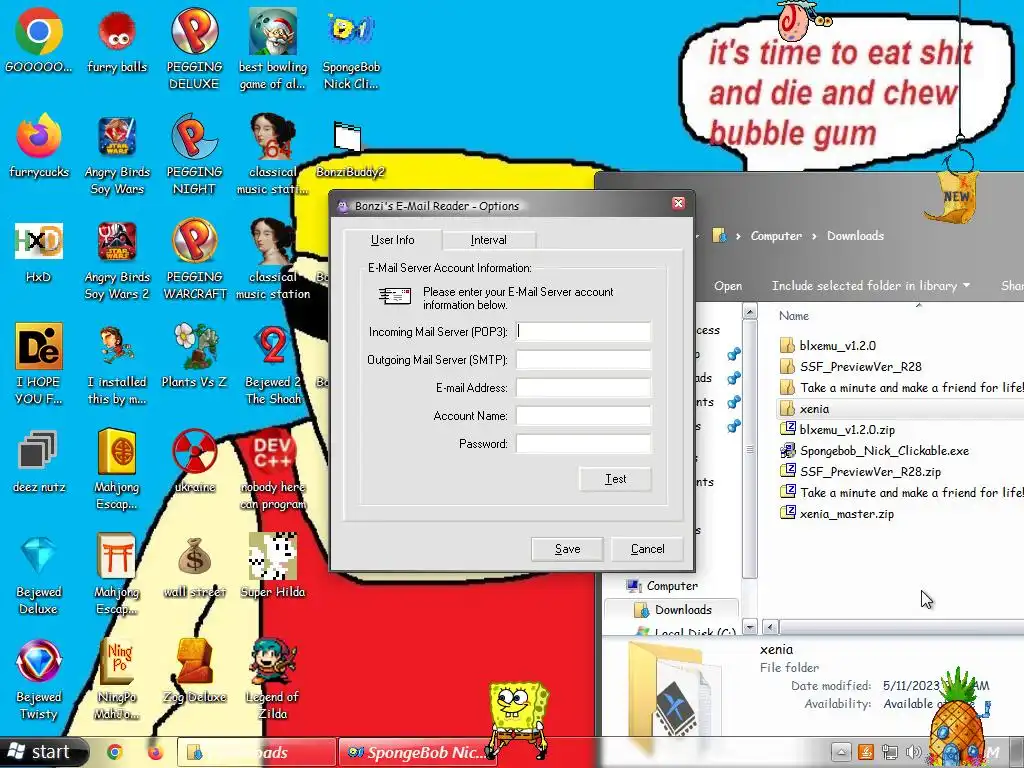Switch to the User Info tab

pyautogui.click(x=392, y=240)
